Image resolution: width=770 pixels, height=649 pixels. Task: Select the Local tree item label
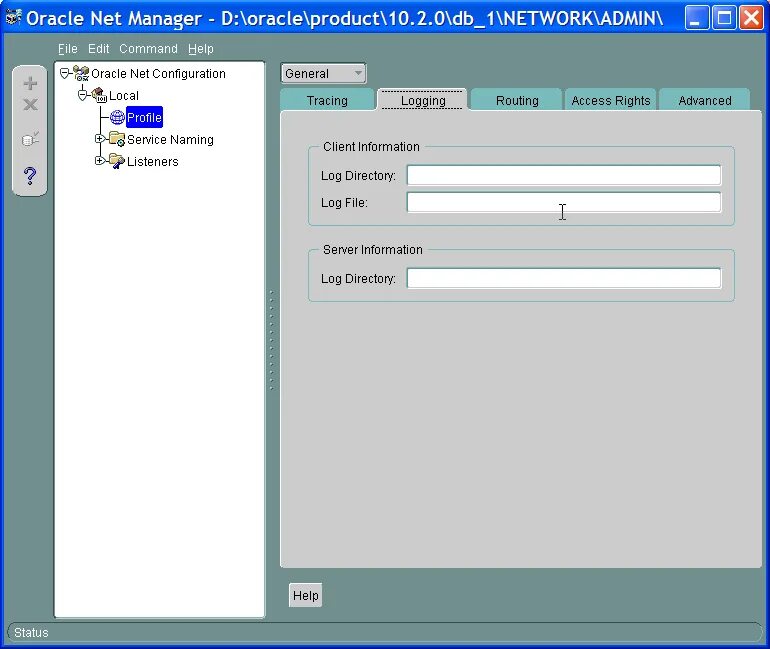tap(124, 95)
